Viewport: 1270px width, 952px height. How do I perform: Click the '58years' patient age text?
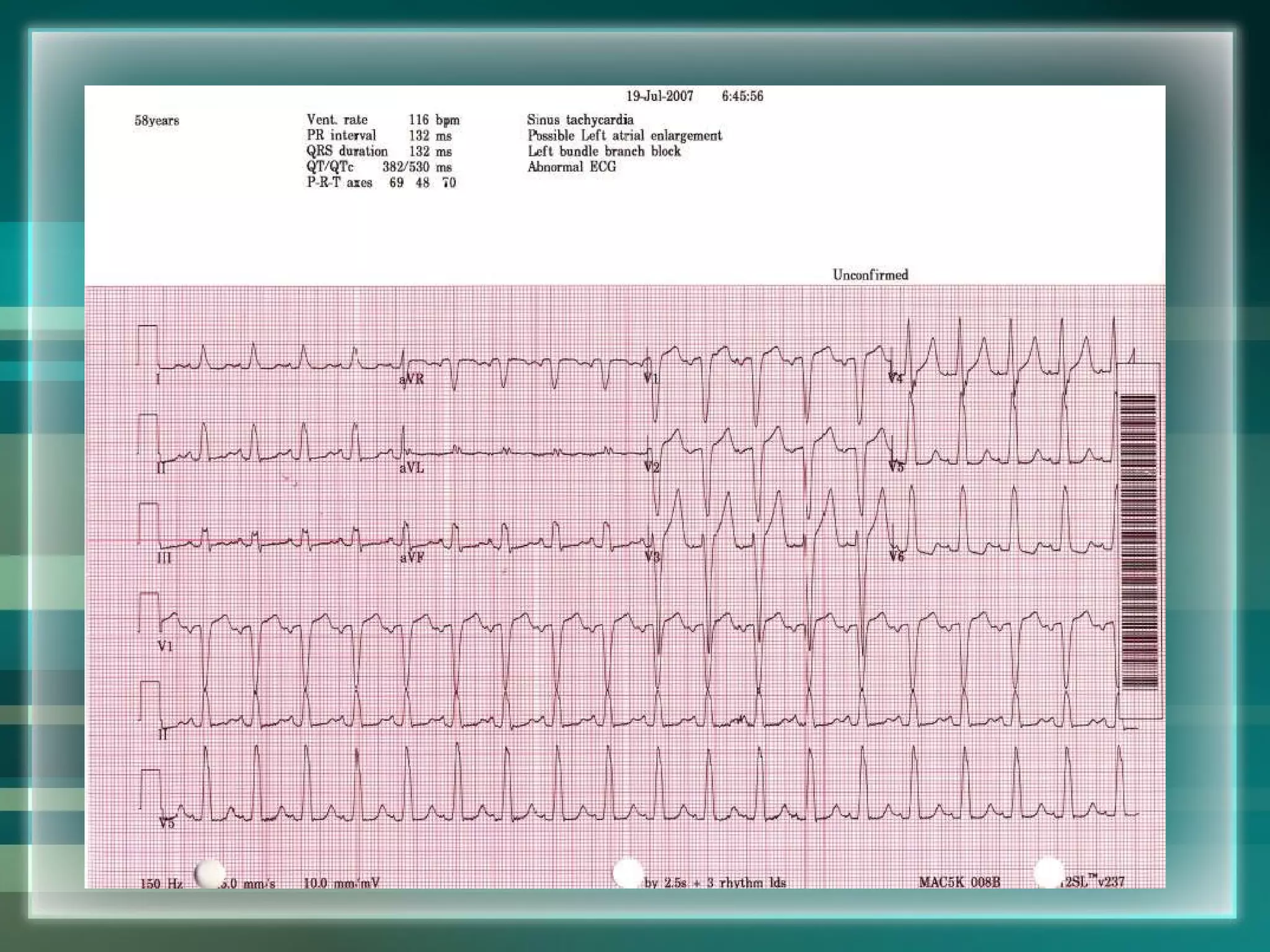pyautogui.click(x=157, y=121)
